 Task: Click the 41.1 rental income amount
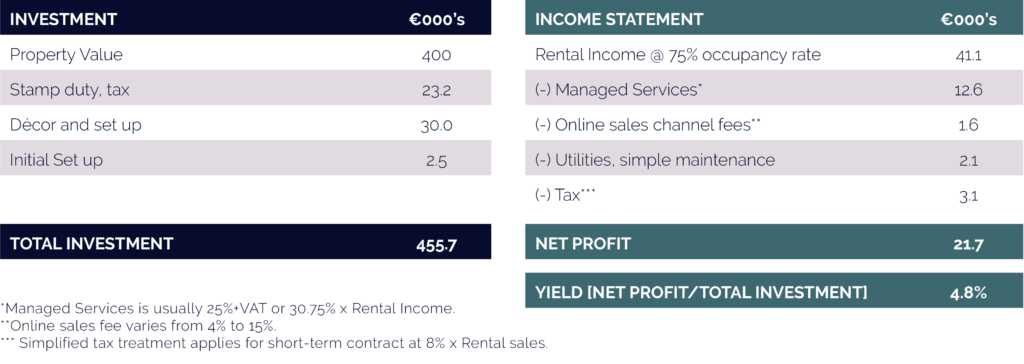point(968,56)
